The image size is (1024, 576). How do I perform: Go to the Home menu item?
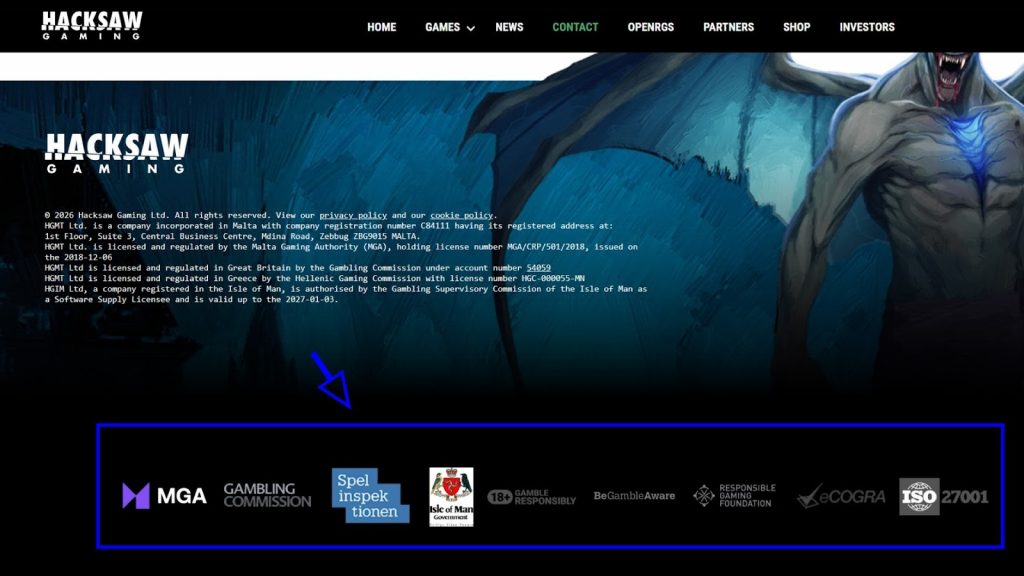pyautogui.click(x=381, y=27)
